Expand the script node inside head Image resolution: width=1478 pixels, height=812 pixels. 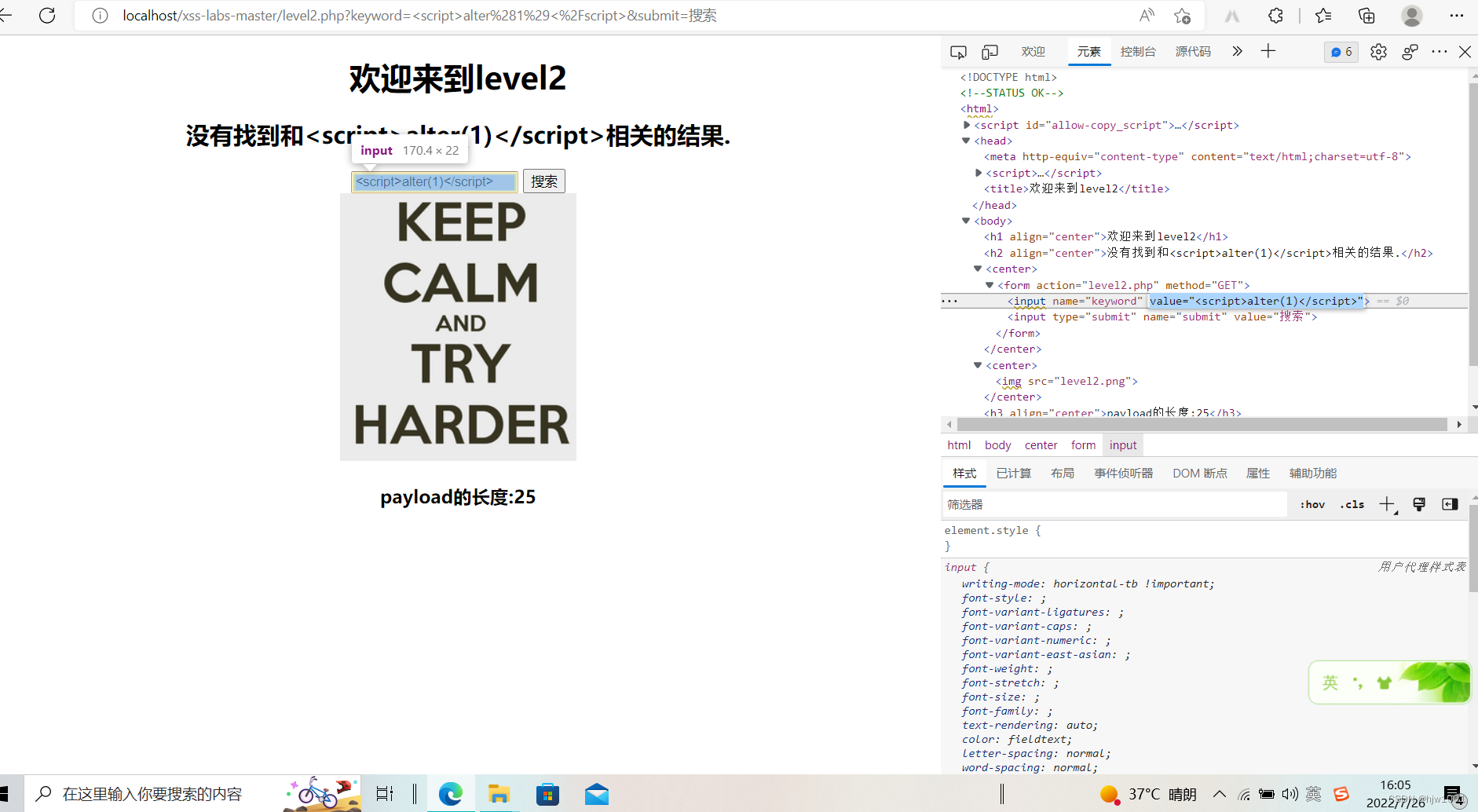click(x=979, y=173)
